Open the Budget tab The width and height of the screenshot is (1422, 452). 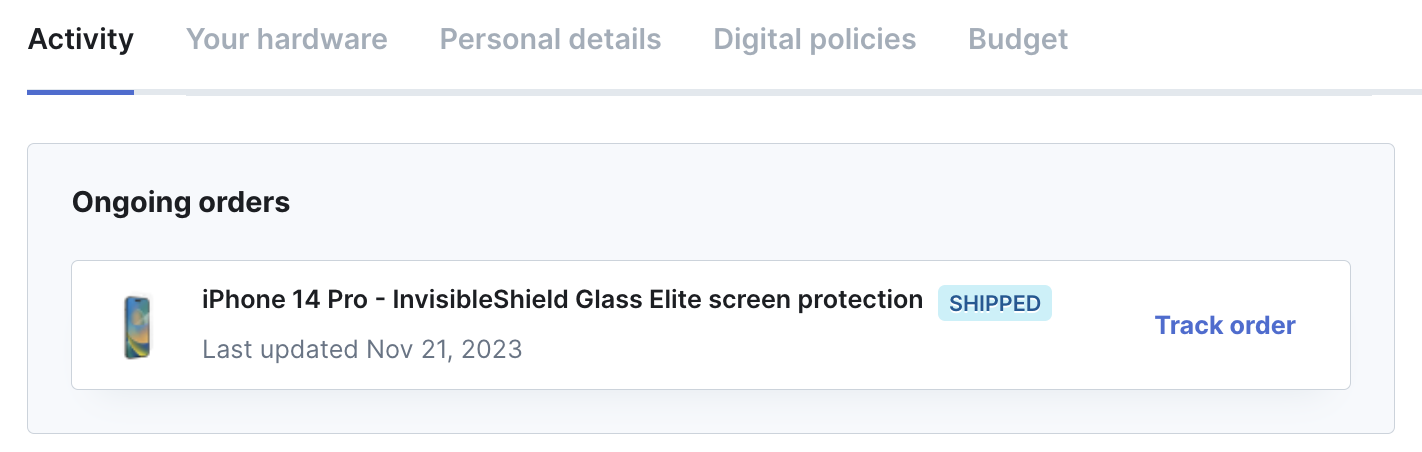pos(1018,39)
